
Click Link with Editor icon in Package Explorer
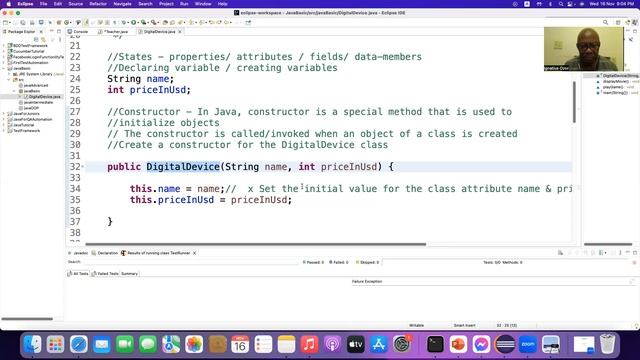(x=43, y=39)
